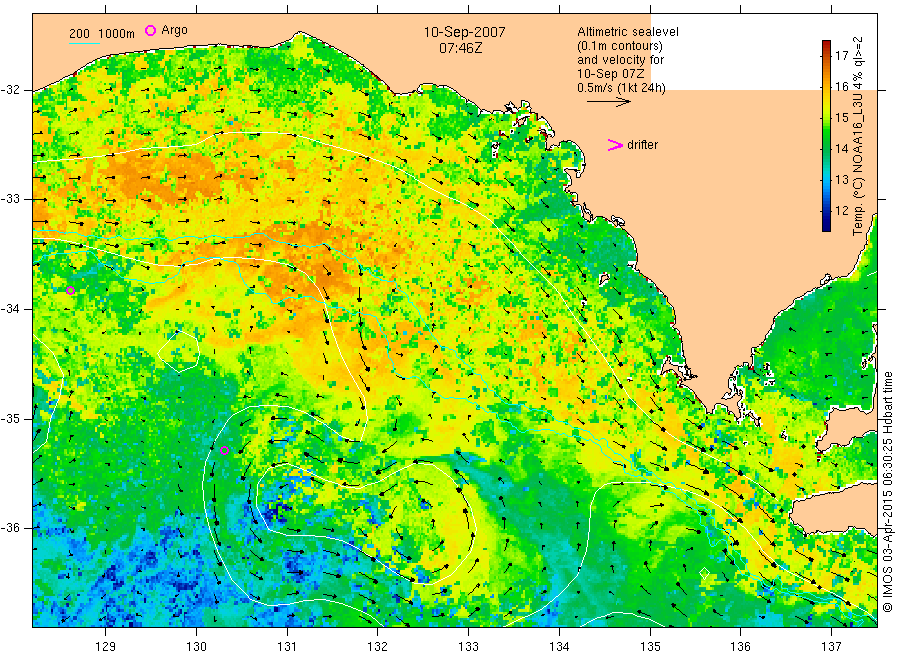Click the 'Argo' legend label
Viewport: 900px width, 660px height.
174,30
